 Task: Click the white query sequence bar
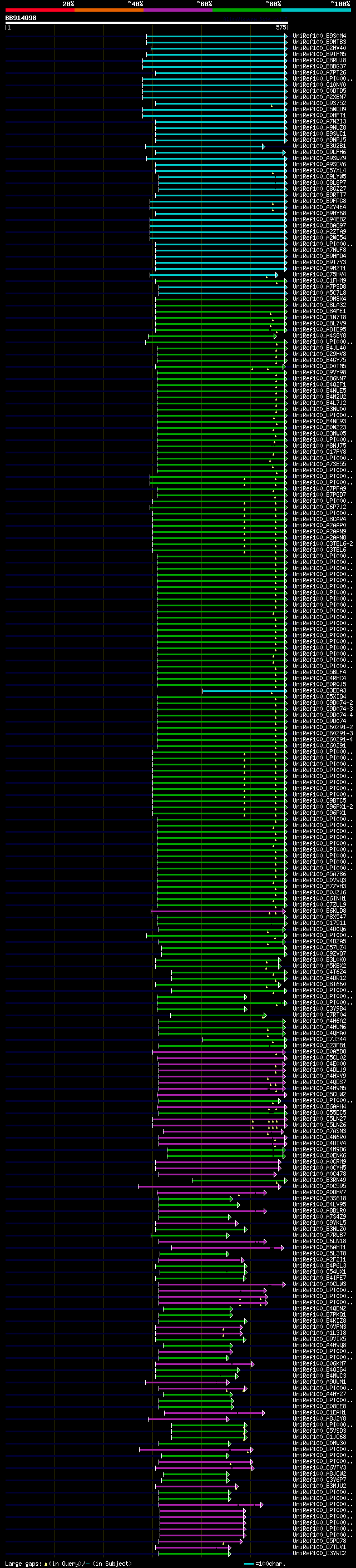[x=147, y=23]
